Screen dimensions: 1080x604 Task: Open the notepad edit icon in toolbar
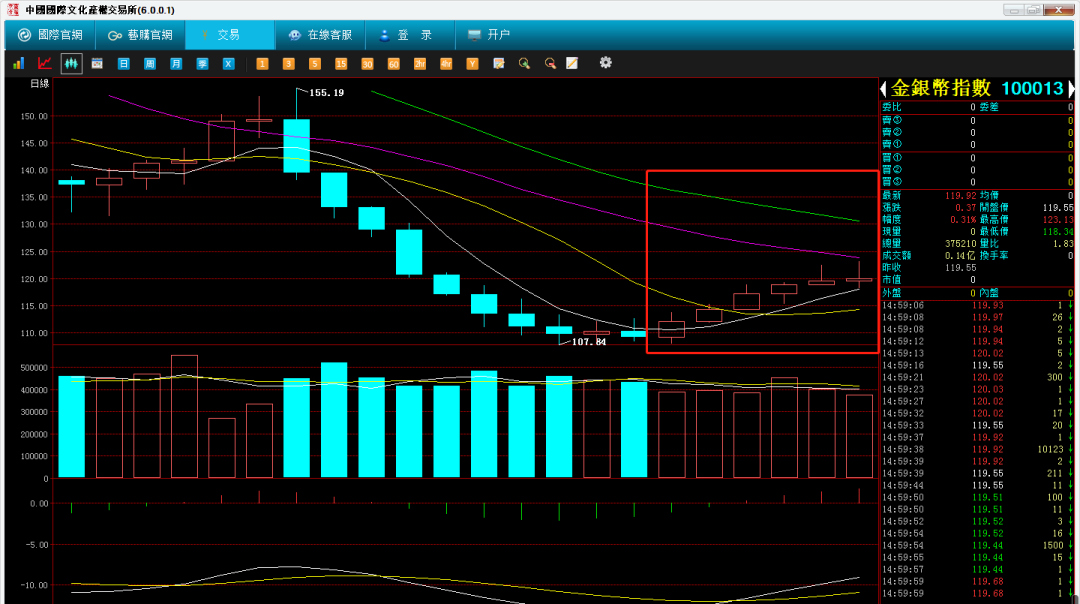pyautogui.click(x=499, y=63)
